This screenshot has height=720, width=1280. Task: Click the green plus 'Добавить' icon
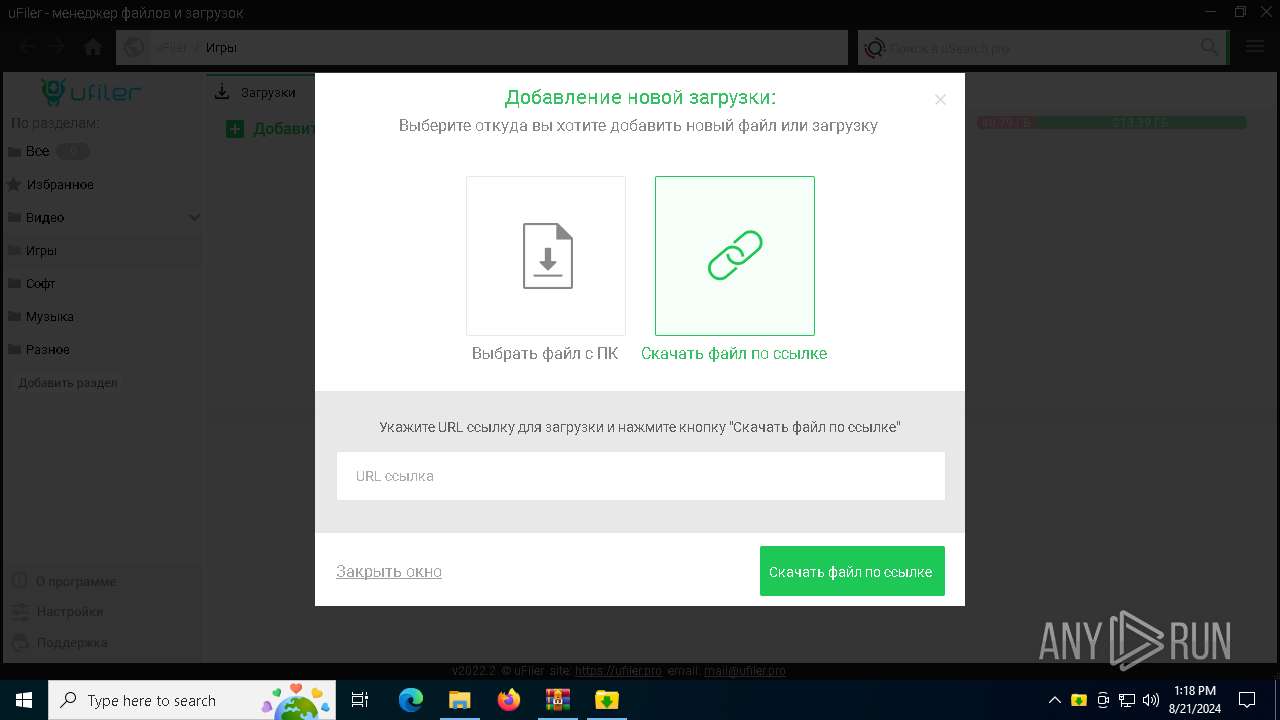(x=235, y=129)
